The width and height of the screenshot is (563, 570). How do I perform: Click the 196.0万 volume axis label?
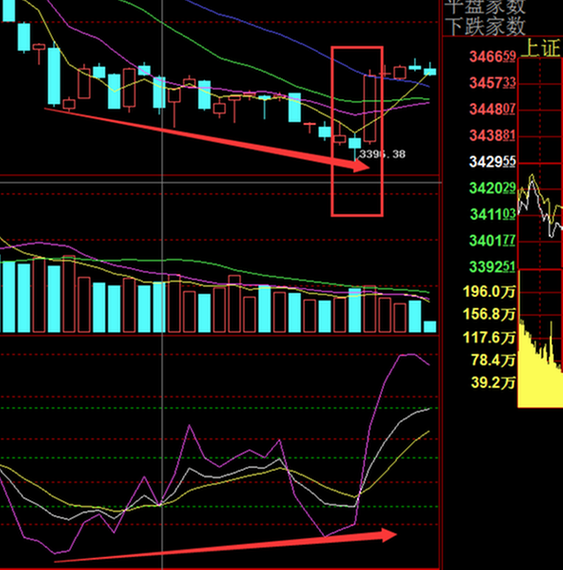[x=489, y=291]
